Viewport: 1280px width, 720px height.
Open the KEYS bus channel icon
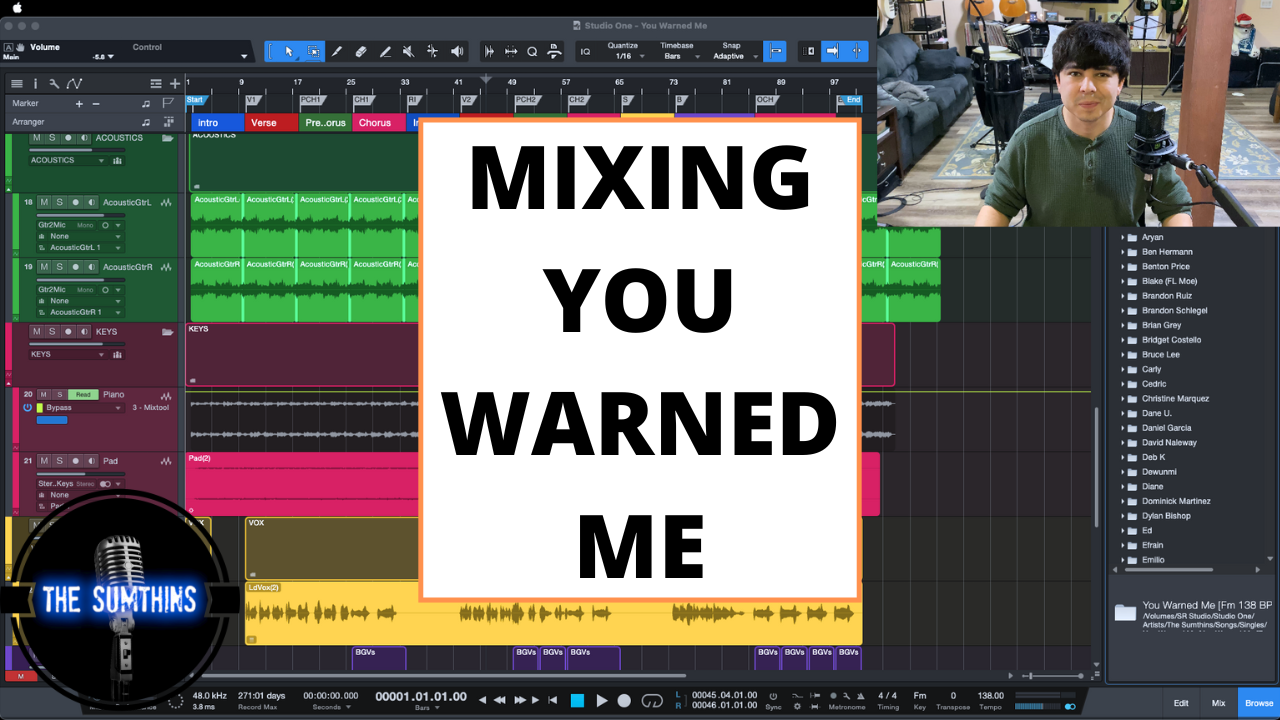[119, 354]
